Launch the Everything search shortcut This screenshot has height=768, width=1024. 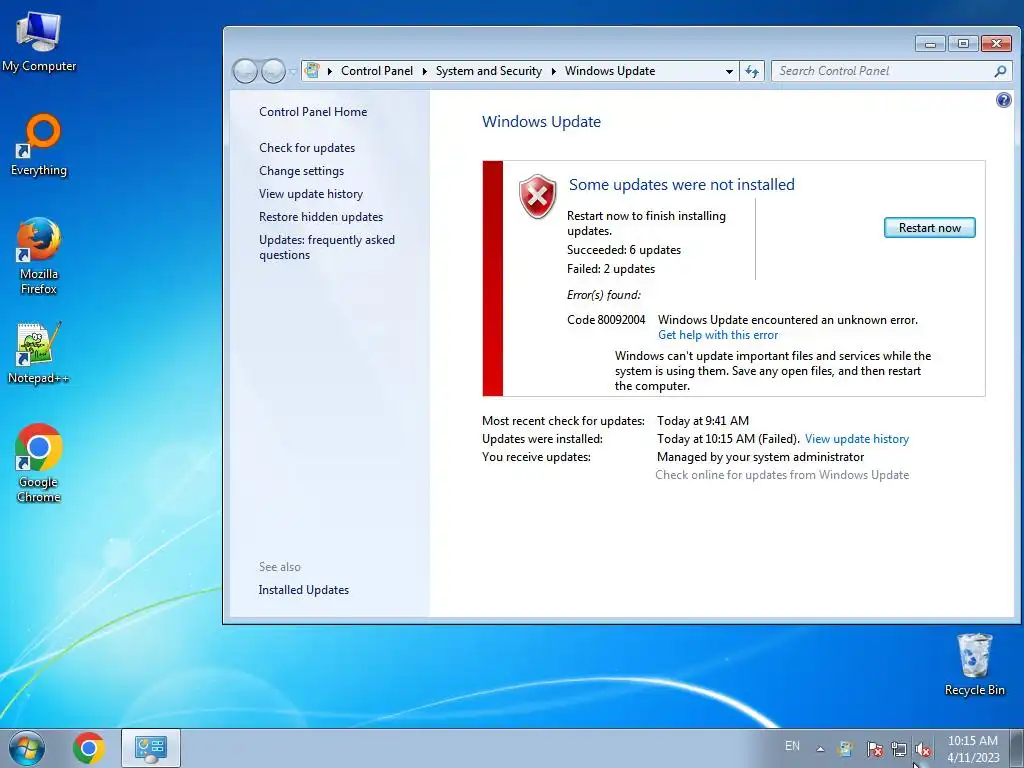(39, 145)
